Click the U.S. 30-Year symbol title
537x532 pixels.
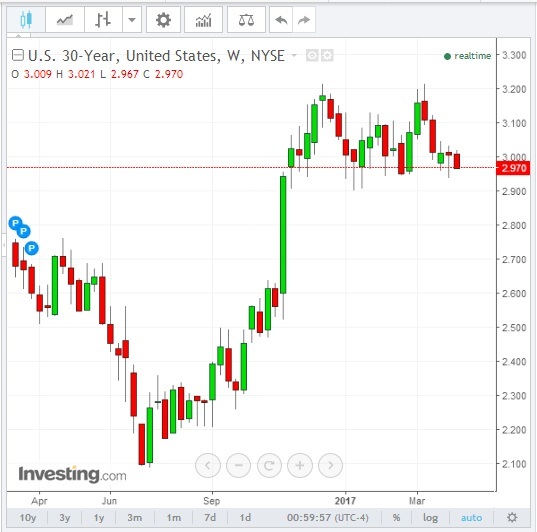156,56
